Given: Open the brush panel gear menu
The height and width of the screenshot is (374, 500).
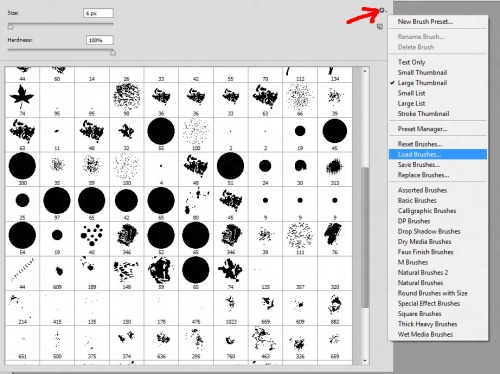Looking at the screenshot, I should pos(382,10).
